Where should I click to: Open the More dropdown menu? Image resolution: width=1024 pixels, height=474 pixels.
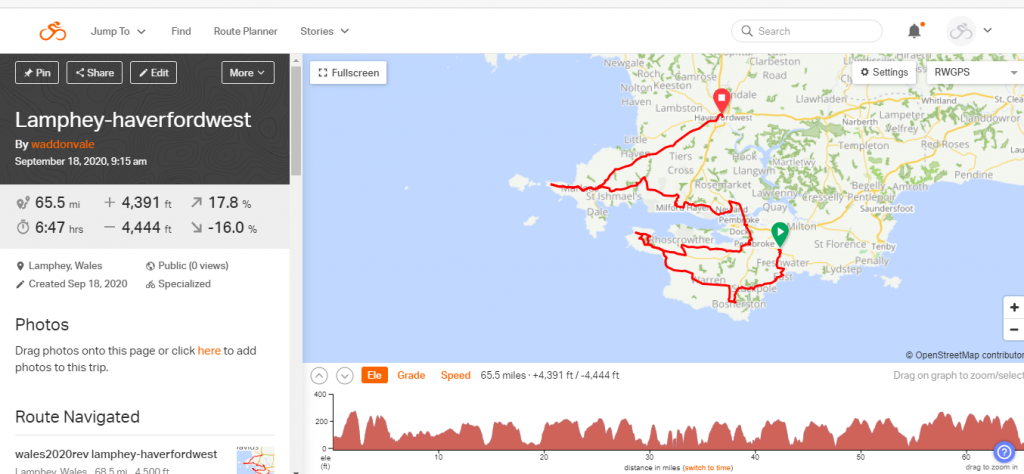pos(247,72)
